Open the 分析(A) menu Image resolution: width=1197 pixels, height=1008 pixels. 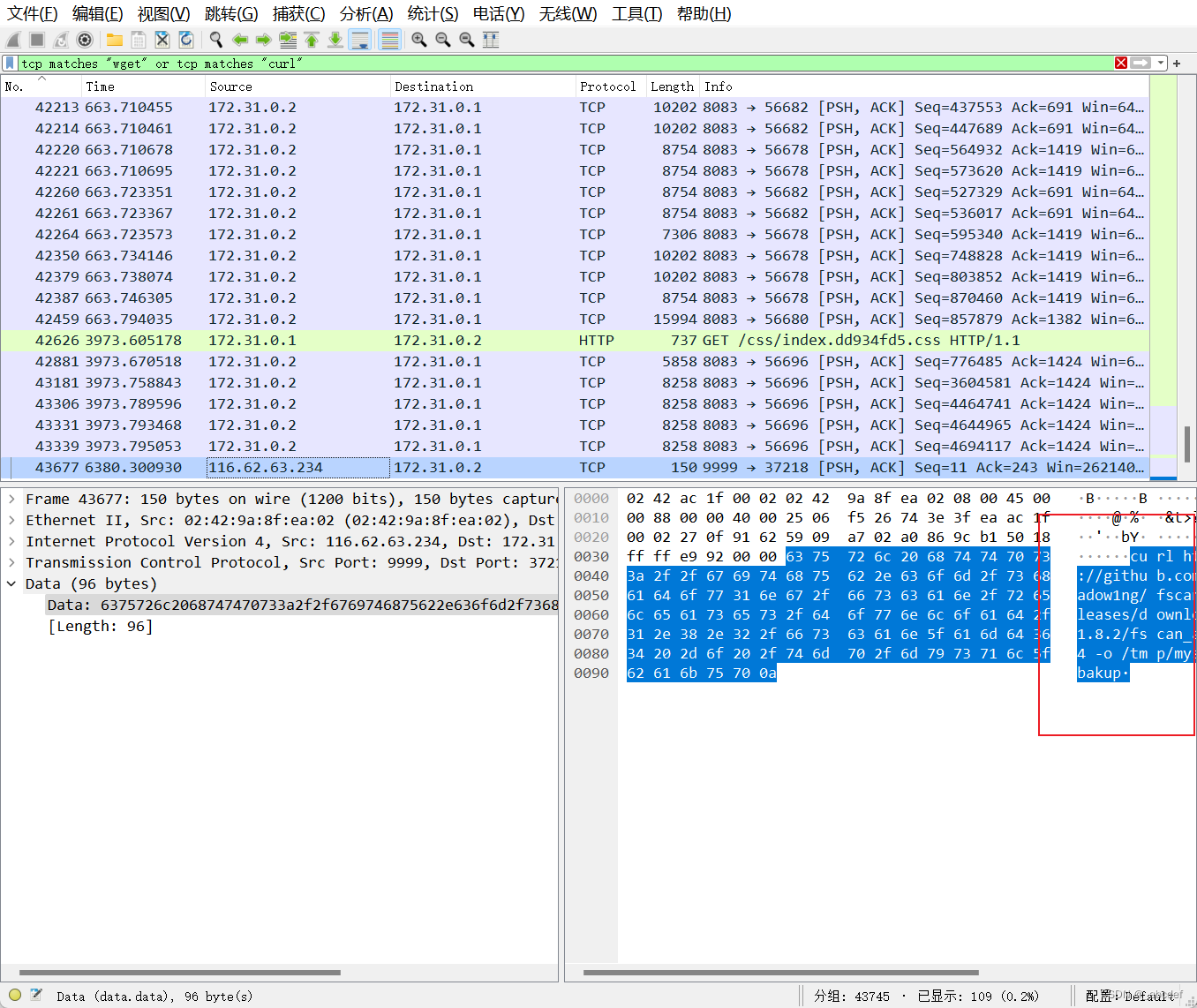click(366, 14)
